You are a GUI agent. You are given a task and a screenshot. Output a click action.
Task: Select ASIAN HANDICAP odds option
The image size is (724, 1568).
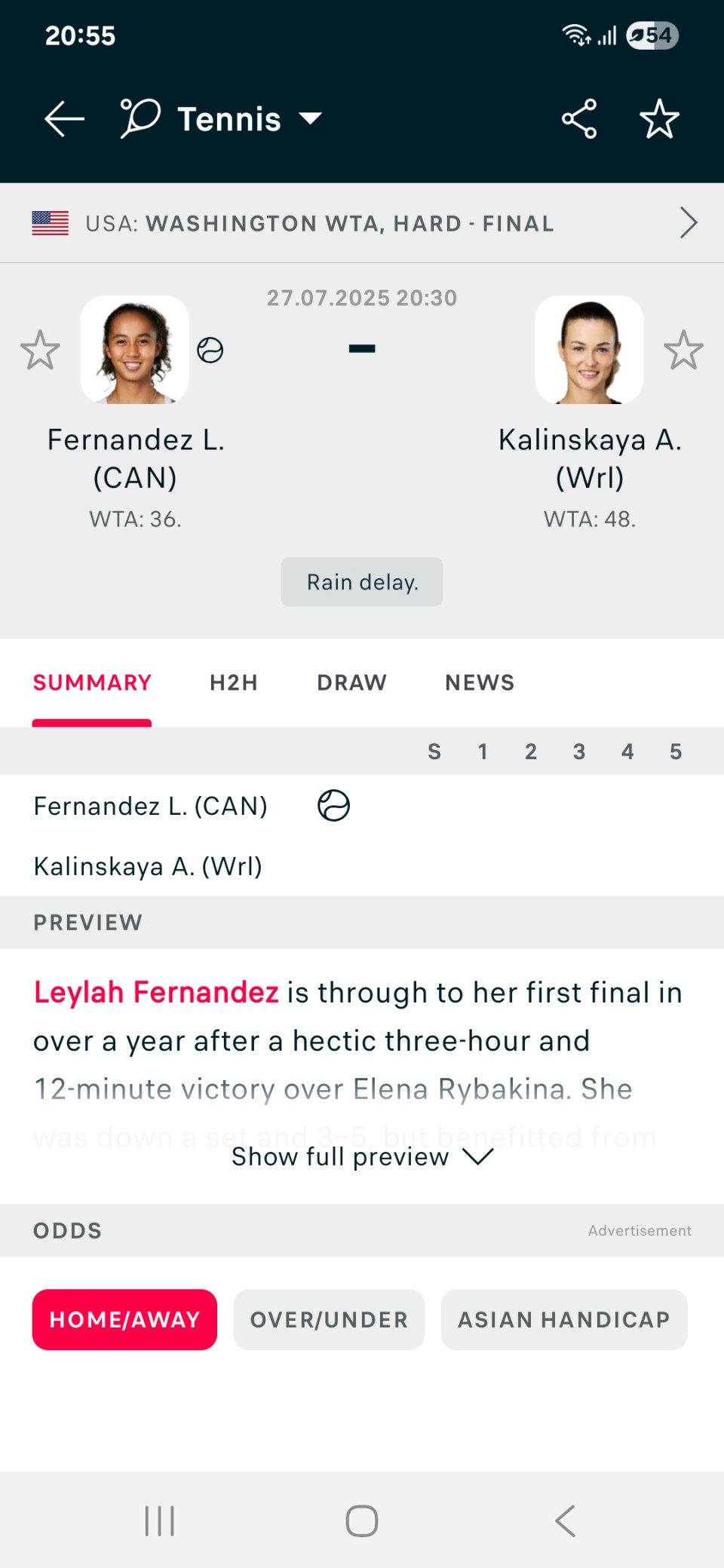point(564,1319)
